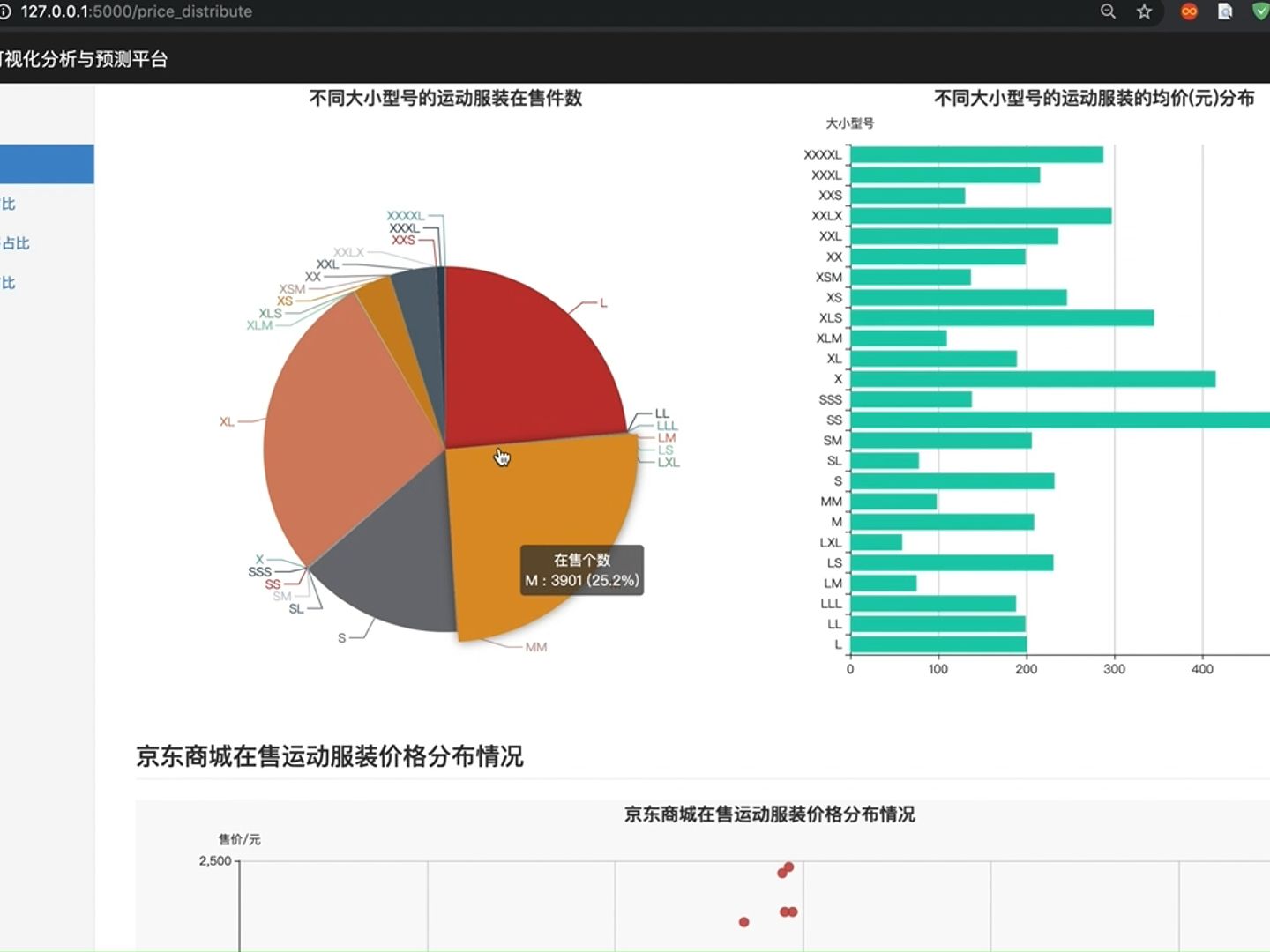1270x952 pixels.
Task: Click the X bar in price chart
Action: [x=1033, y=379]
